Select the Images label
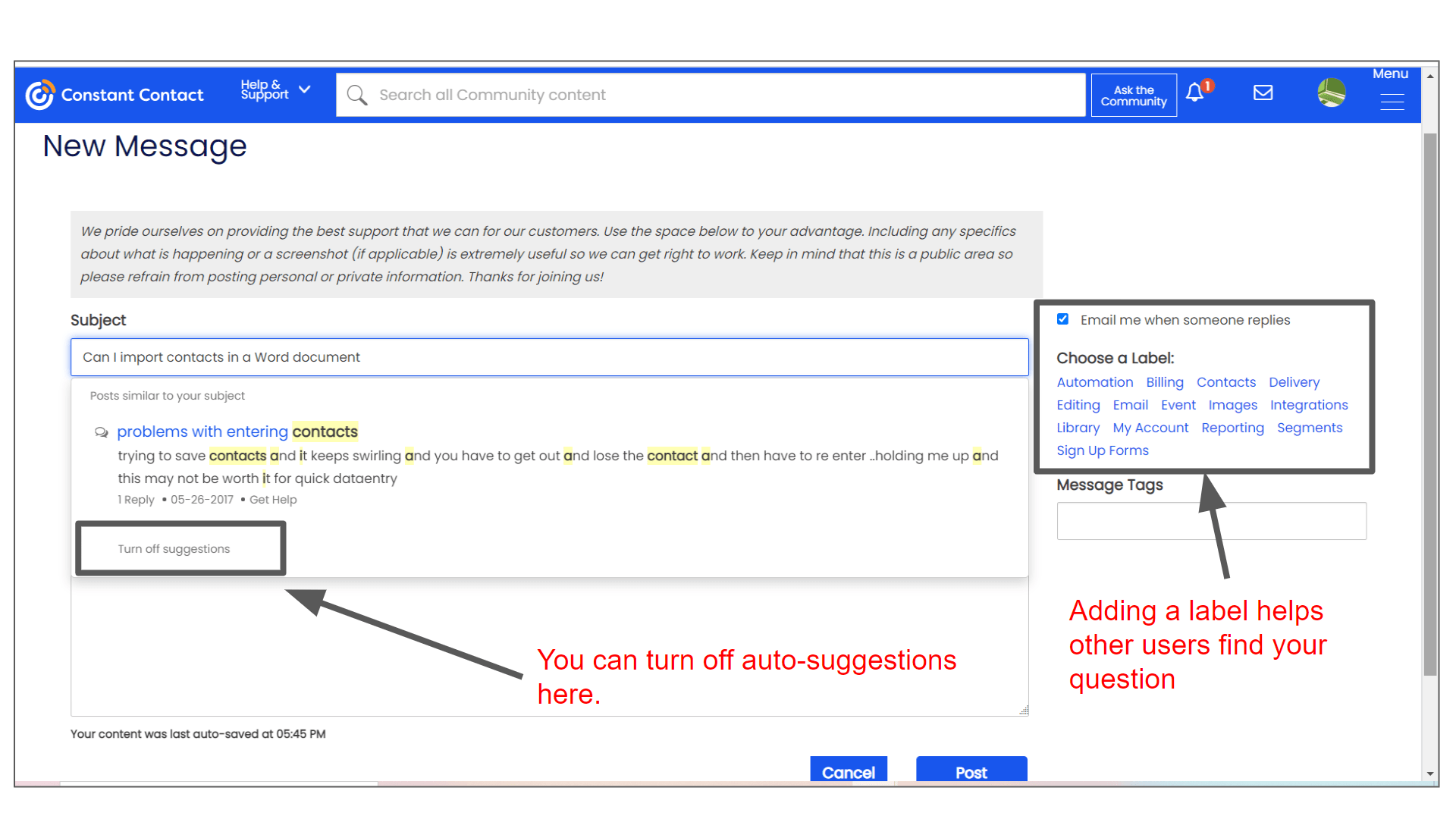Viewport: 1456px width, 819px height. 1232,405
